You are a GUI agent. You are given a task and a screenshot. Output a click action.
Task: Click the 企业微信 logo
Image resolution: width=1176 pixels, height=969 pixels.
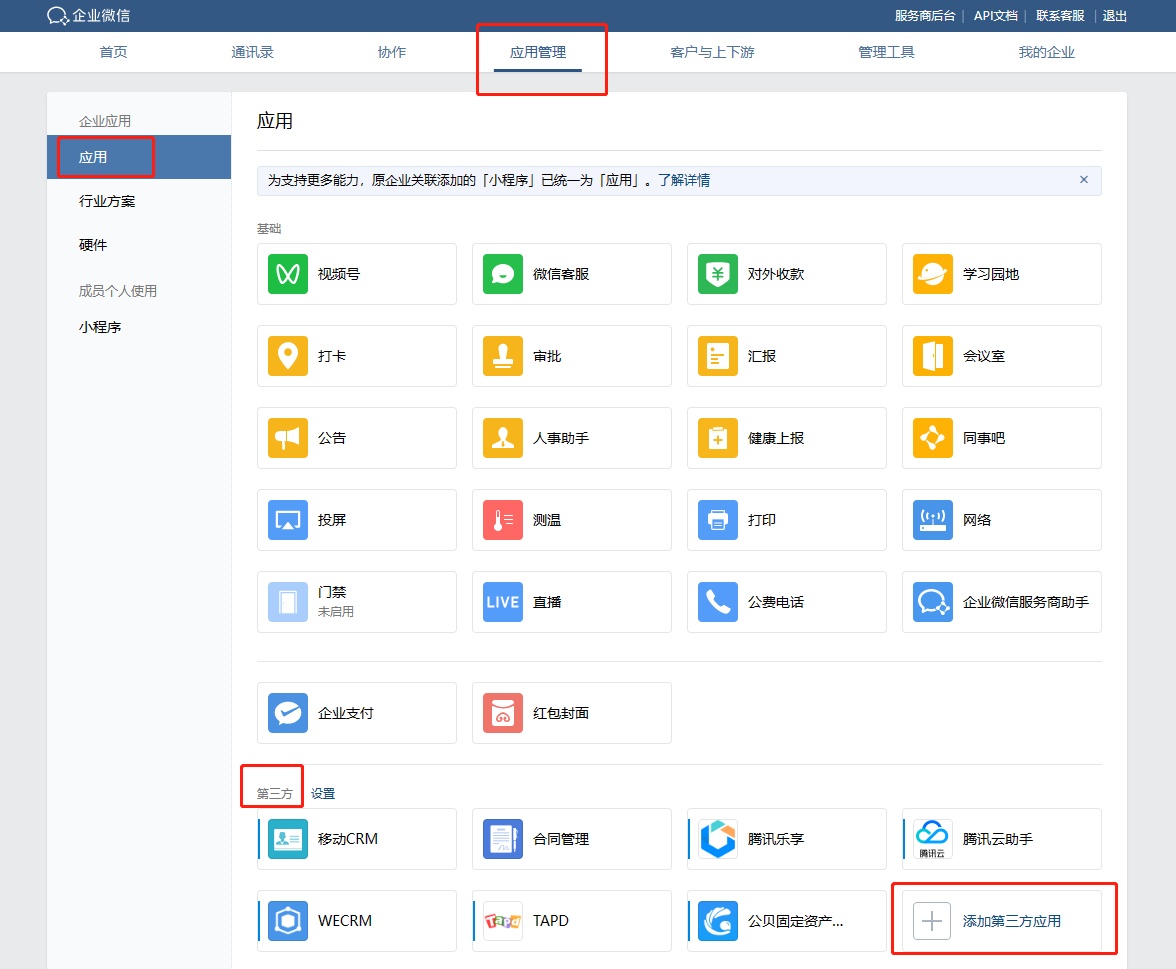click(88, 15)
